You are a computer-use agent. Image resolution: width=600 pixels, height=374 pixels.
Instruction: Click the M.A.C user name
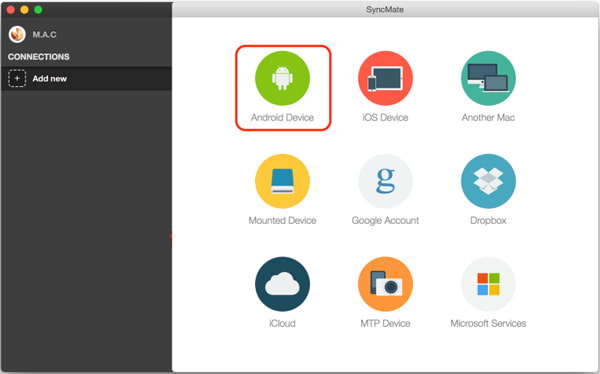[x=44, y=34]
